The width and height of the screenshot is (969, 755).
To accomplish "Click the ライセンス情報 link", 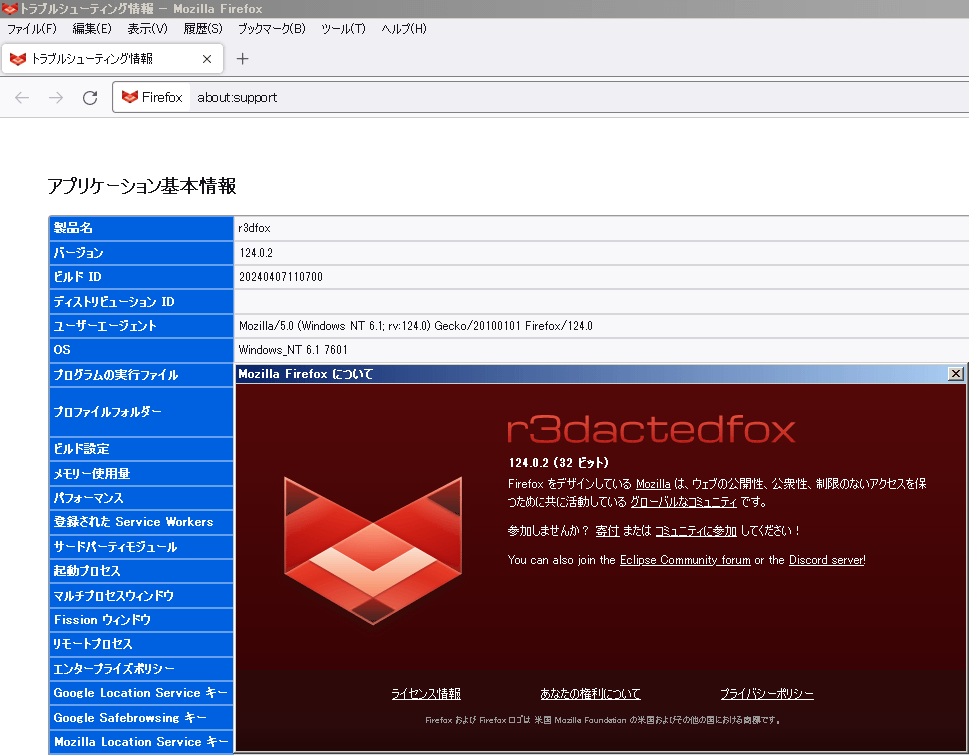I will [426, 694].
